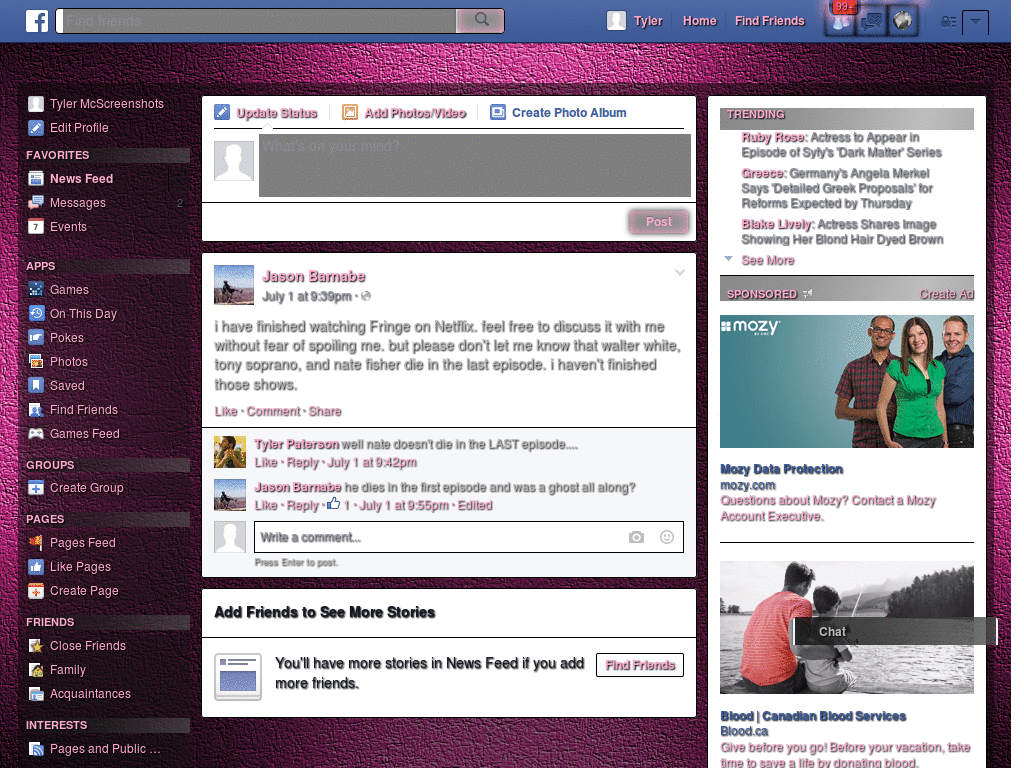The height and width of the screenshot is (768, 1024).
Task: Select the Create Photo Album tab
Action: point(558,112)
